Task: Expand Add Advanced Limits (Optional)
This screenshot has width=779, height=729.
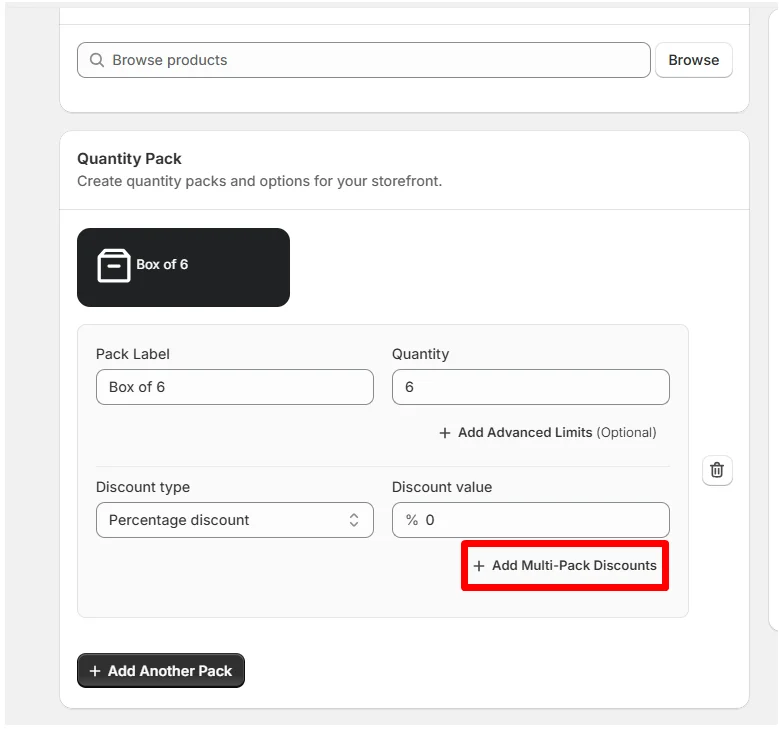Action: [547, 433]
